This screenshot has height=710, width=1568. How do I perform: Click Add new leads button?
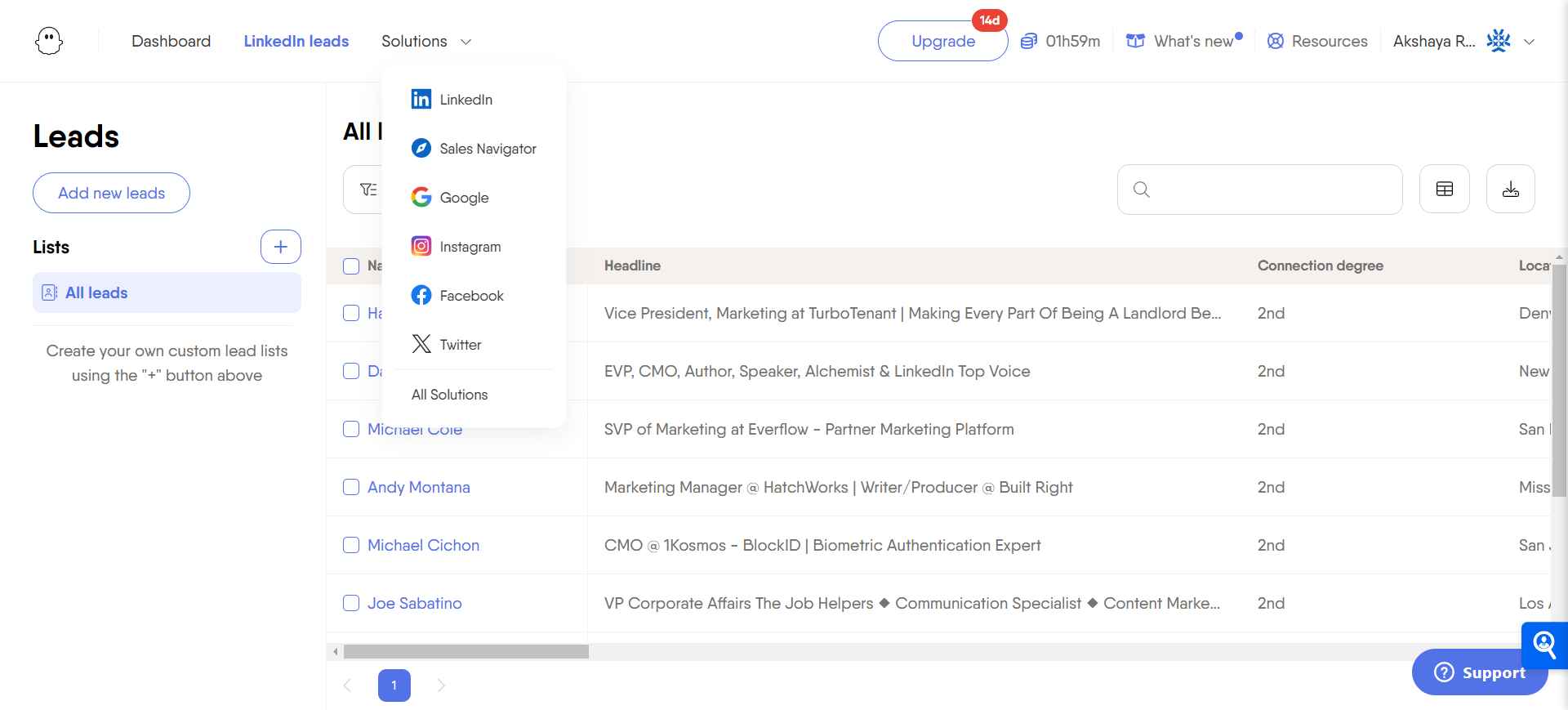click(111, 193)
